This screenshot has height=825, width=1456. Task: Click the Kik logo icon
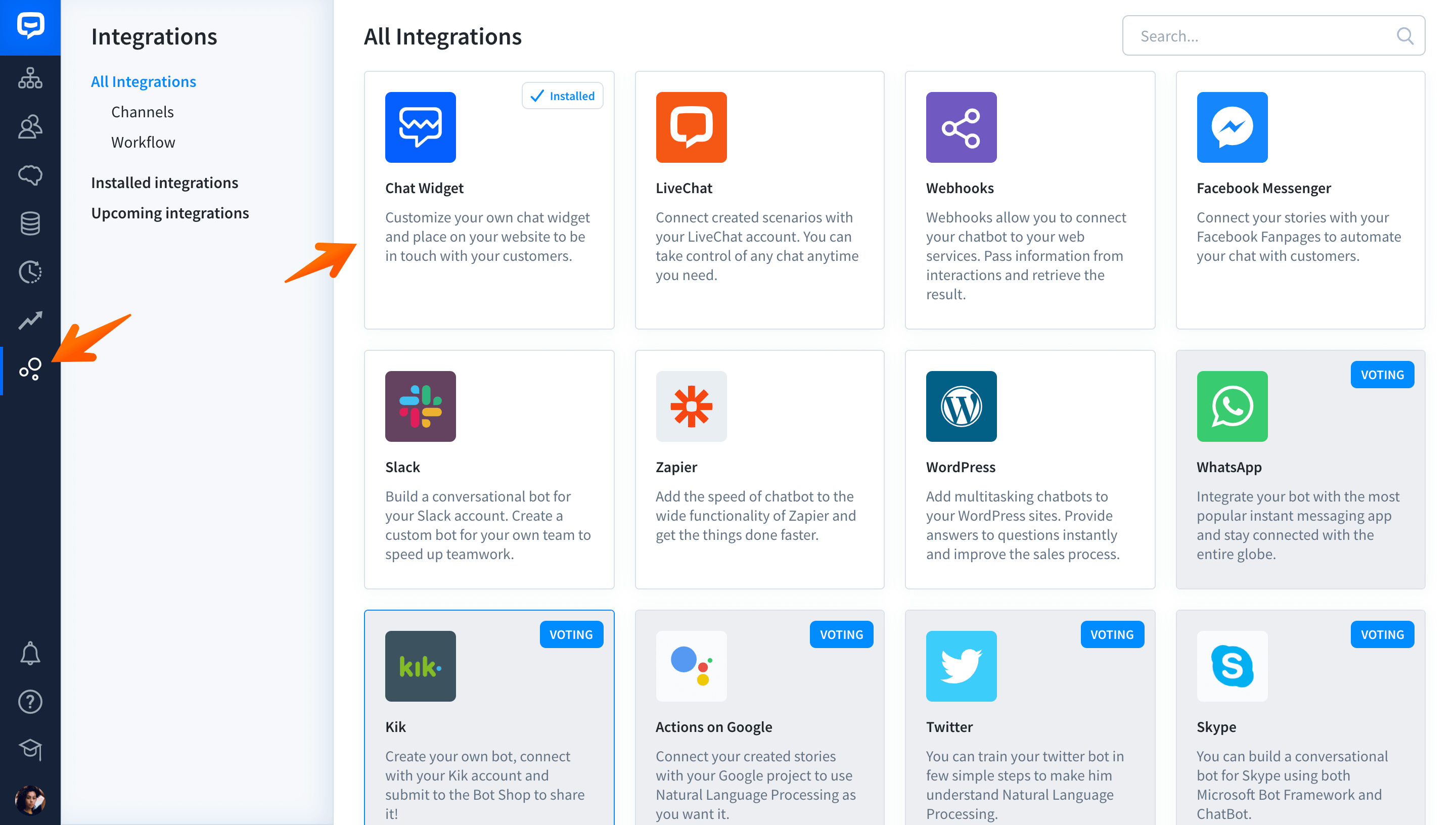click(x=421, y=666)
